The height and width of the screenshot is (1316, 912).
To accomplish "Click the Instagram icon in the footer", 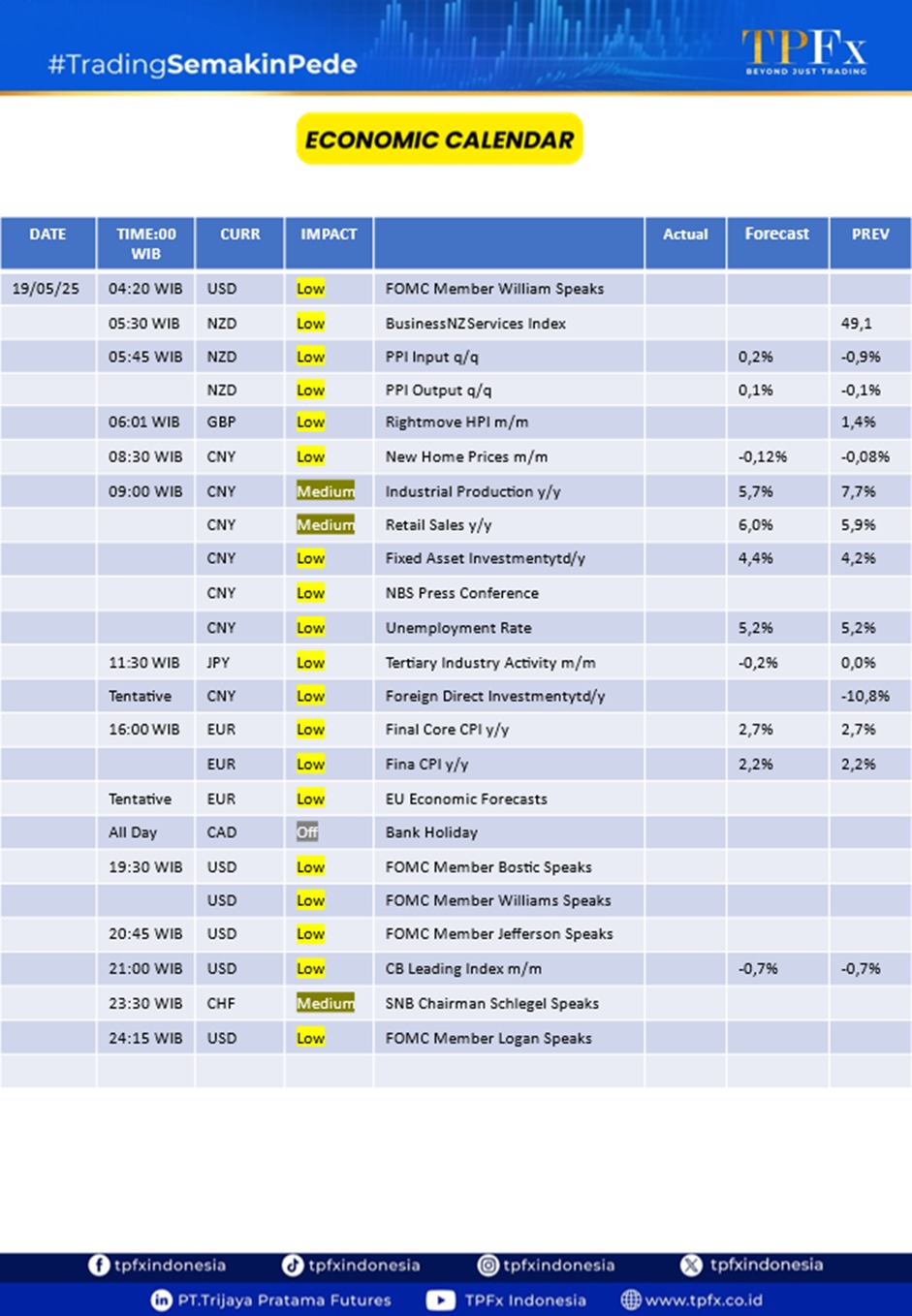I will [488, 1265].
